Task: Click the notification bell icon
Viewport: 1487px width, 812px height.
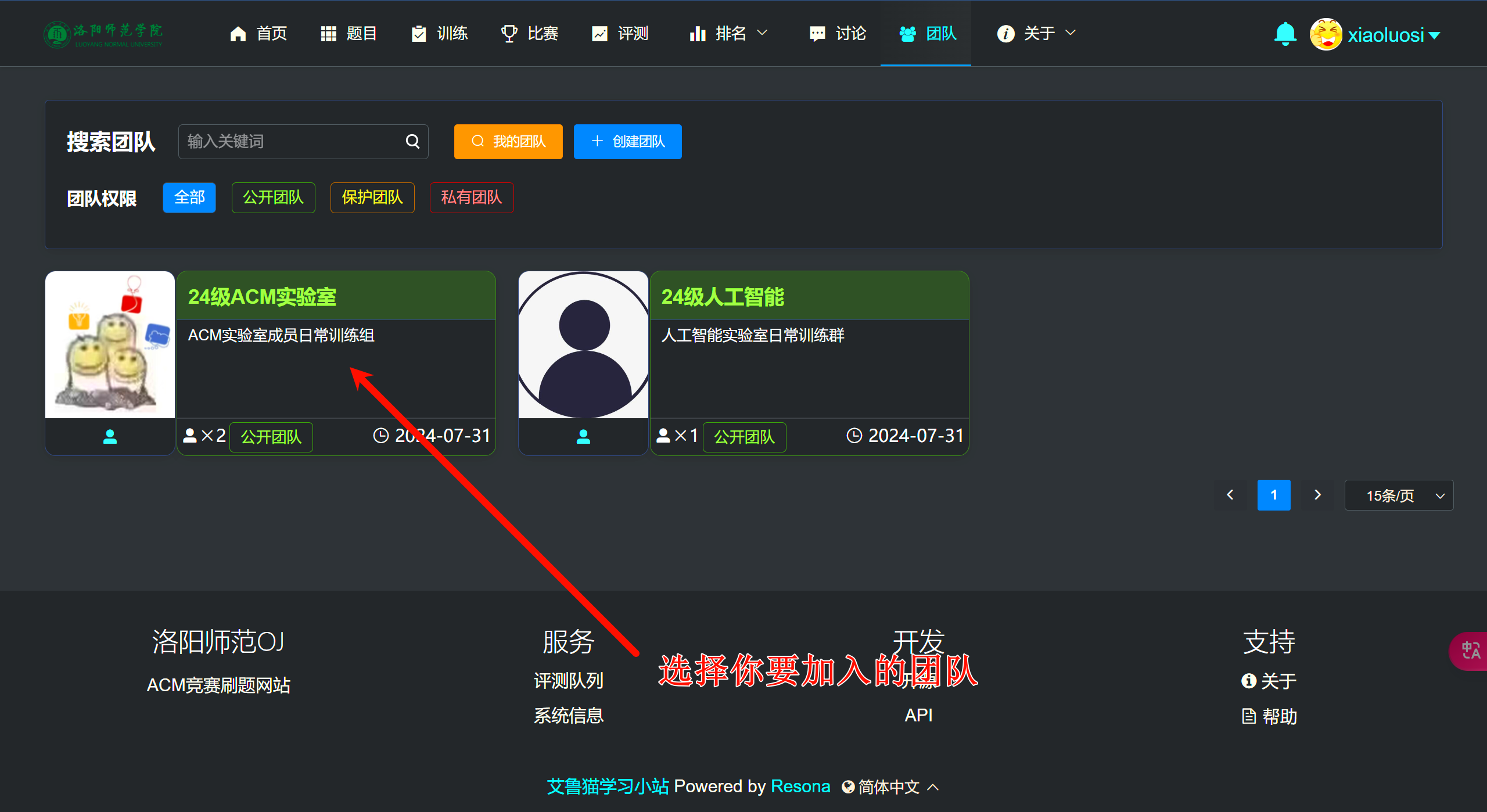Action: pos(1285,34)
